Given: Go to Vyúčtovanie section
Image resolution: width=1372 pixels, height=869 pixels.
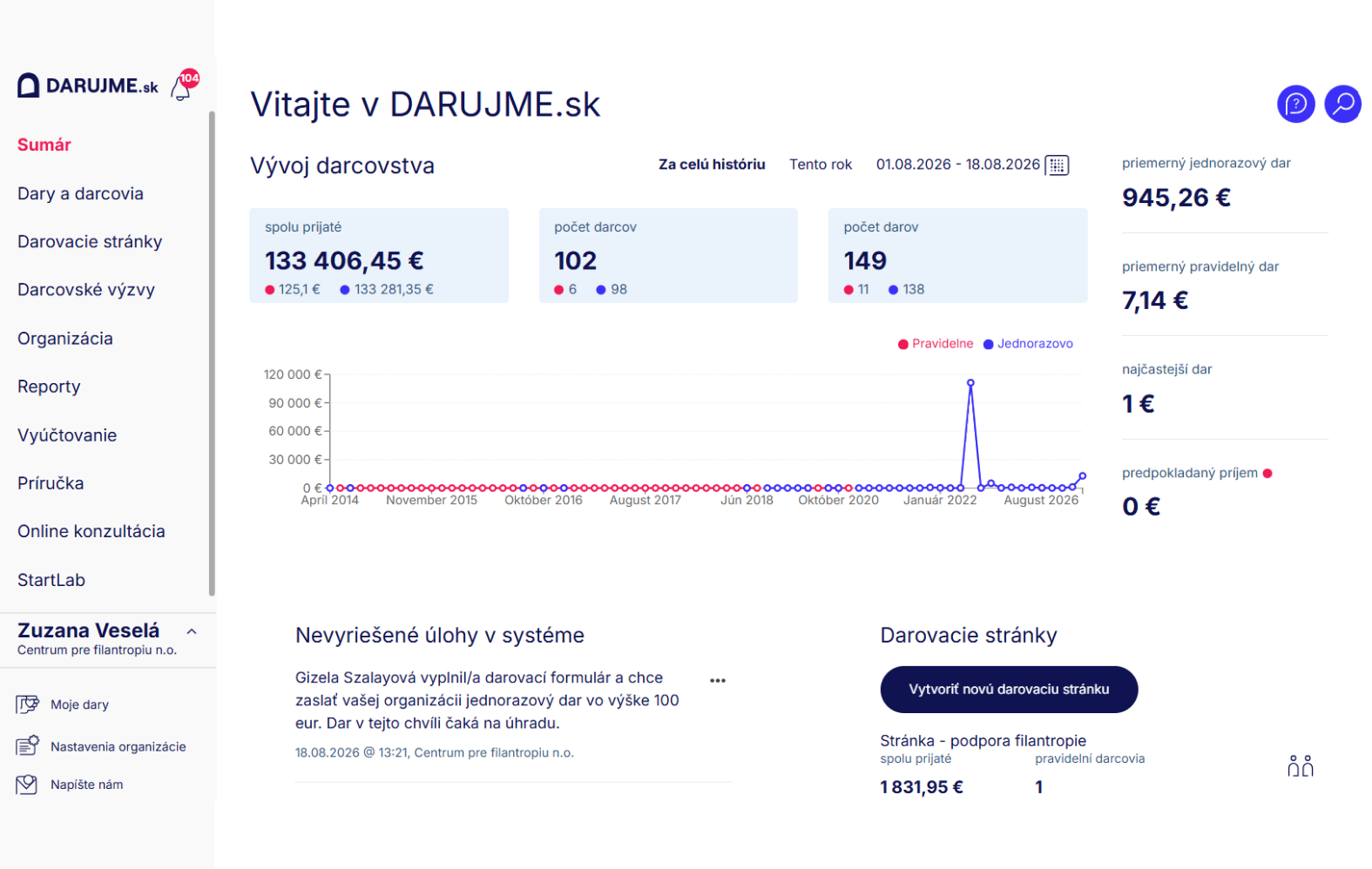Looking at the screenshot, I should click(x=67, y=435).
